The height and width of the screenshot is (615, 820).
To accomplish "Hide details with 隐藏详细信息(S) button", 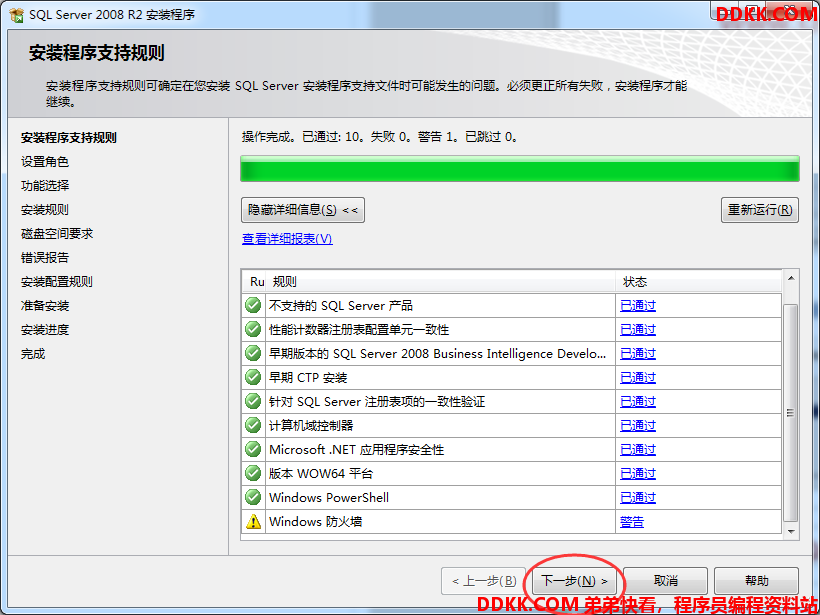I will (303, 210).
